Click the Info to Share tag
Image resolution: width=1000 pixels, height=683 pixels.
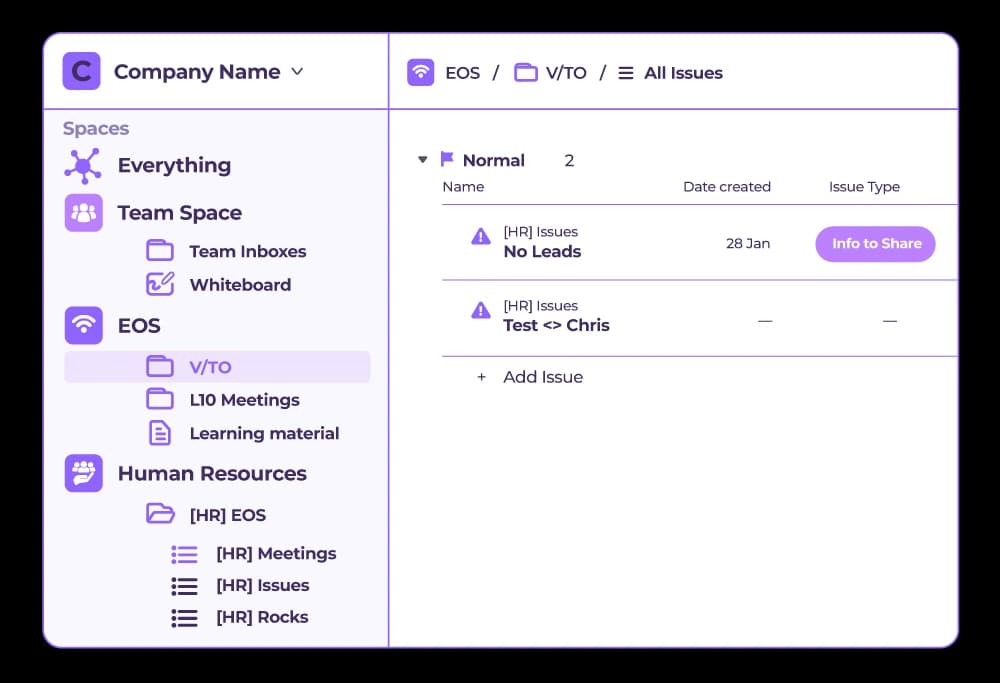click(875, 244)
